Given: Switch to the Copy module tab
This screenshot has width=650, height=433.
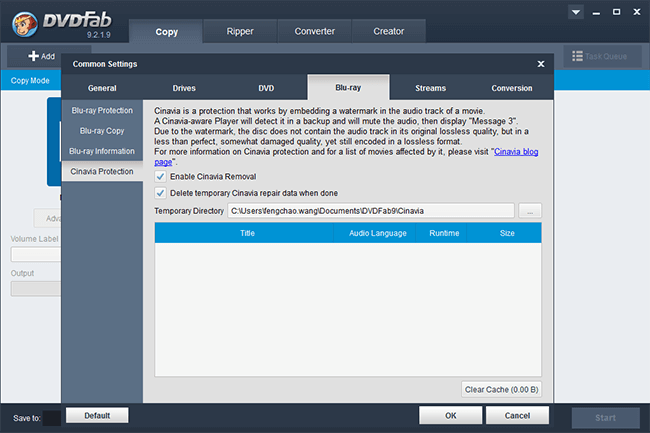Looking at the screenshot, I should tap(166, 31).
